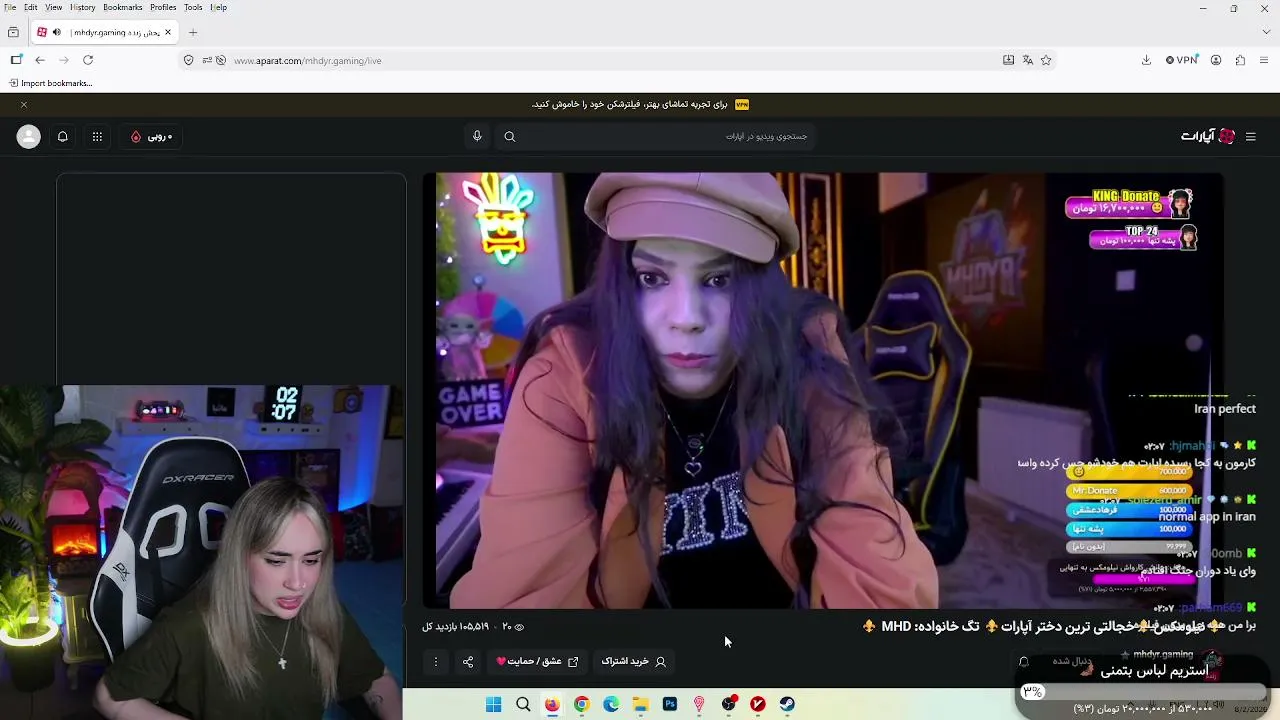Open the extensions puzzle icon
Image resolution: width=1280 pixels, height=720 pixels.
[1240, 60]
